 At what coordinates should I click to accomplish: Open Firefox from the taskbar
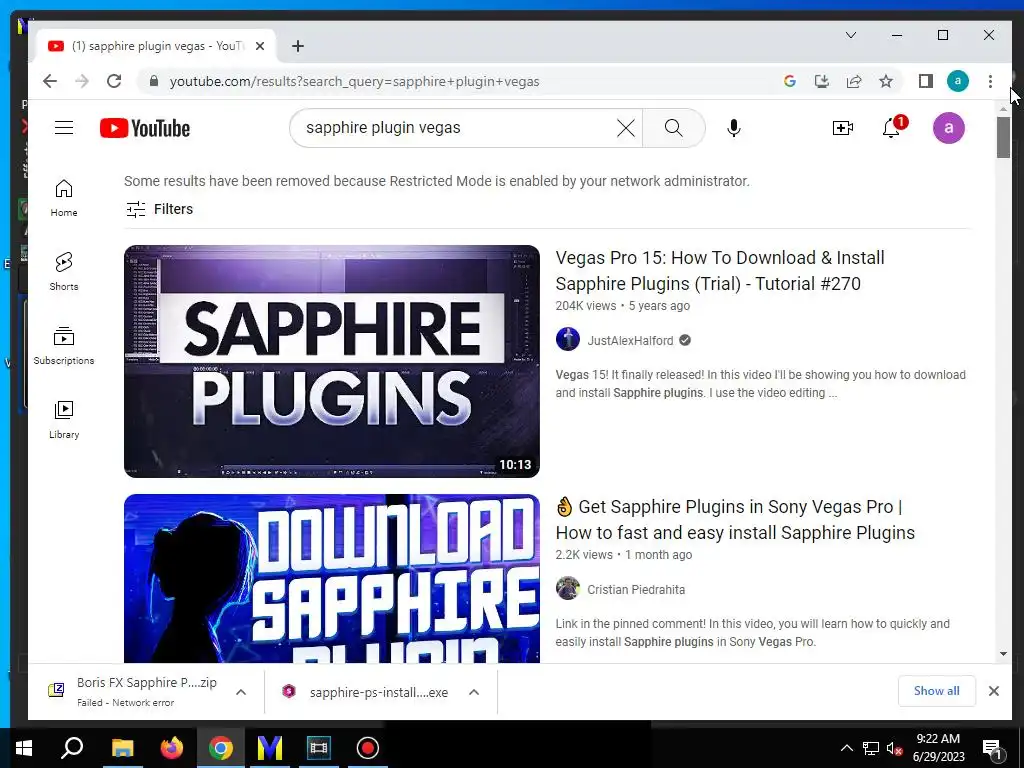(172, 748)
